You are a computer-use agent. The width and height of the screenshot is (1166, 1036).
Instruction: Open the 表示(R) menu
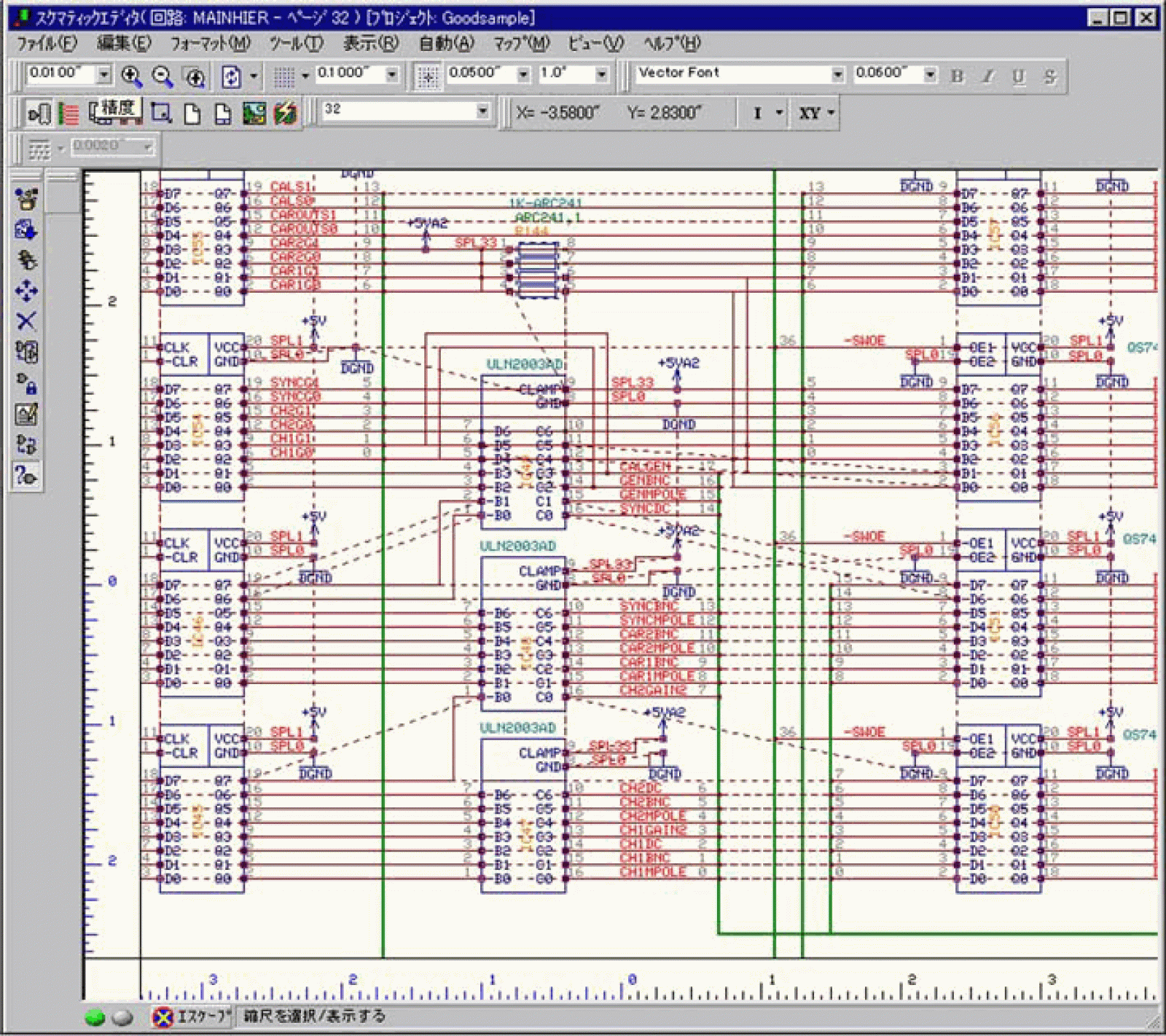click(372, 44)
